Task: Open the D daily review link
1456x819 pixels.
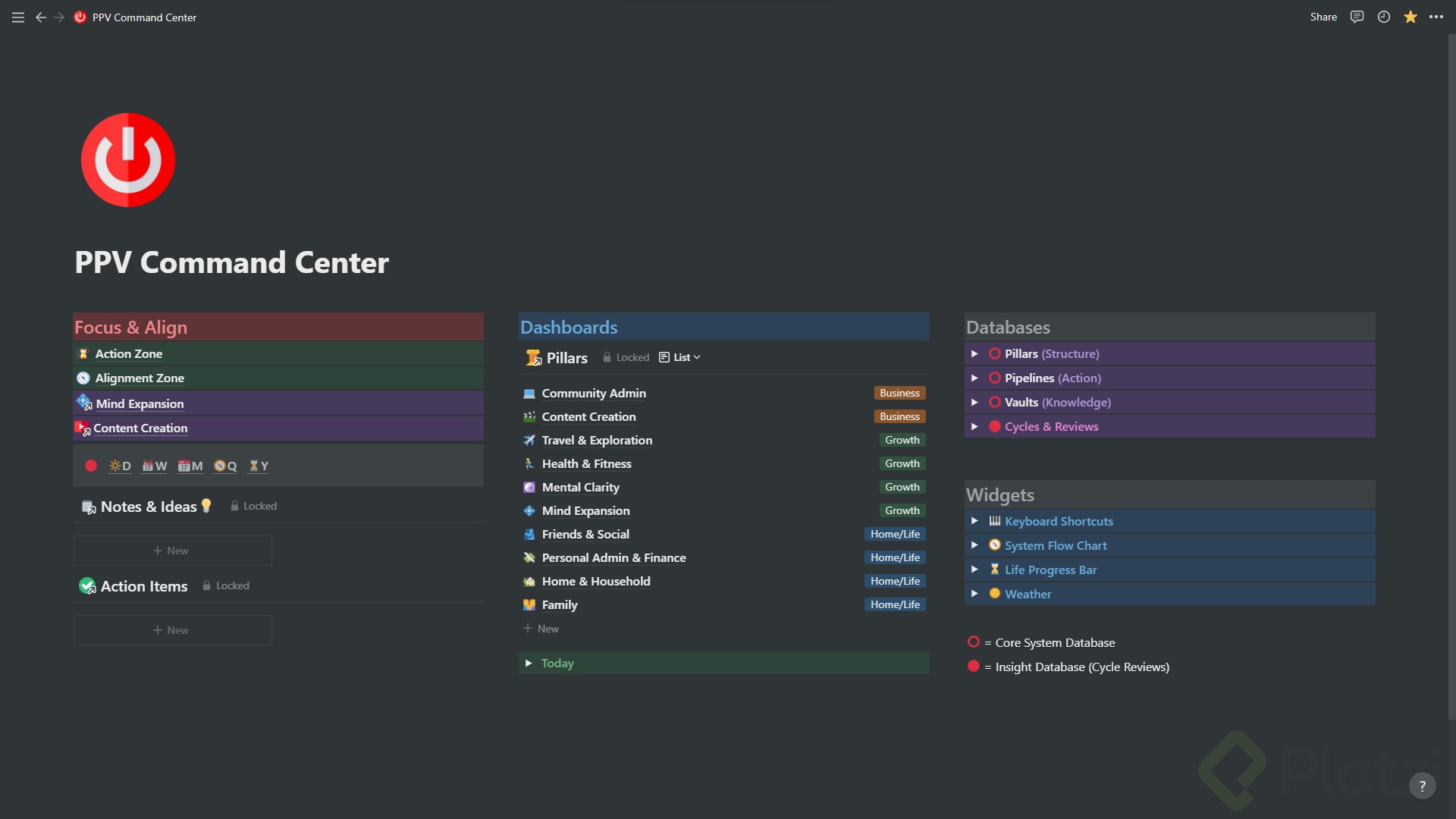Action: click(x=120, y=466)
